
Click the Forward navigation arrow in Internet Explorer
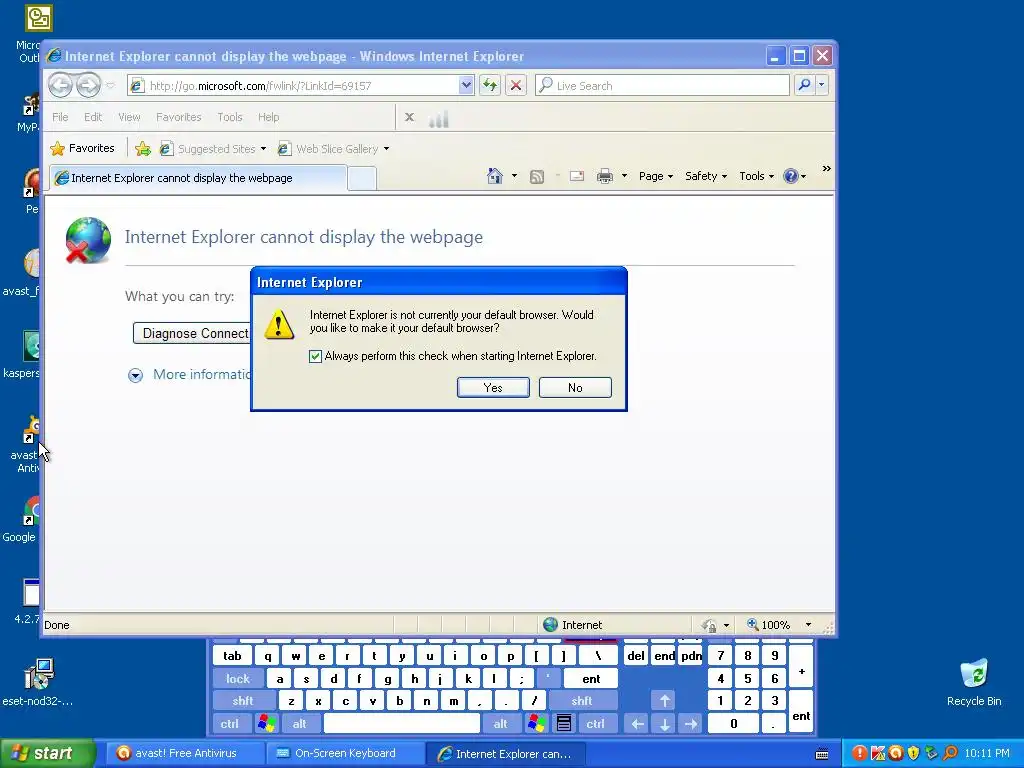88,86
